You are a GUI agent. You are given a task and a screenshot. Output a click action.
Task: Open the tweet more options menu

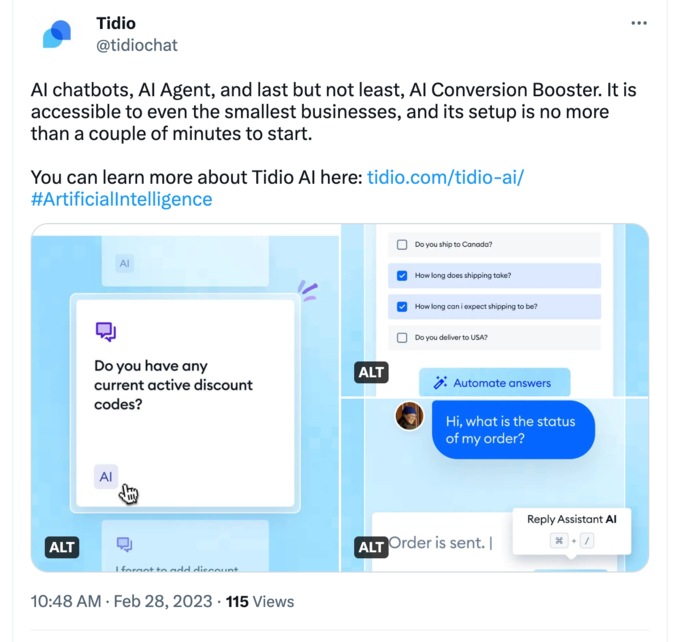click(x=639, y=24)
